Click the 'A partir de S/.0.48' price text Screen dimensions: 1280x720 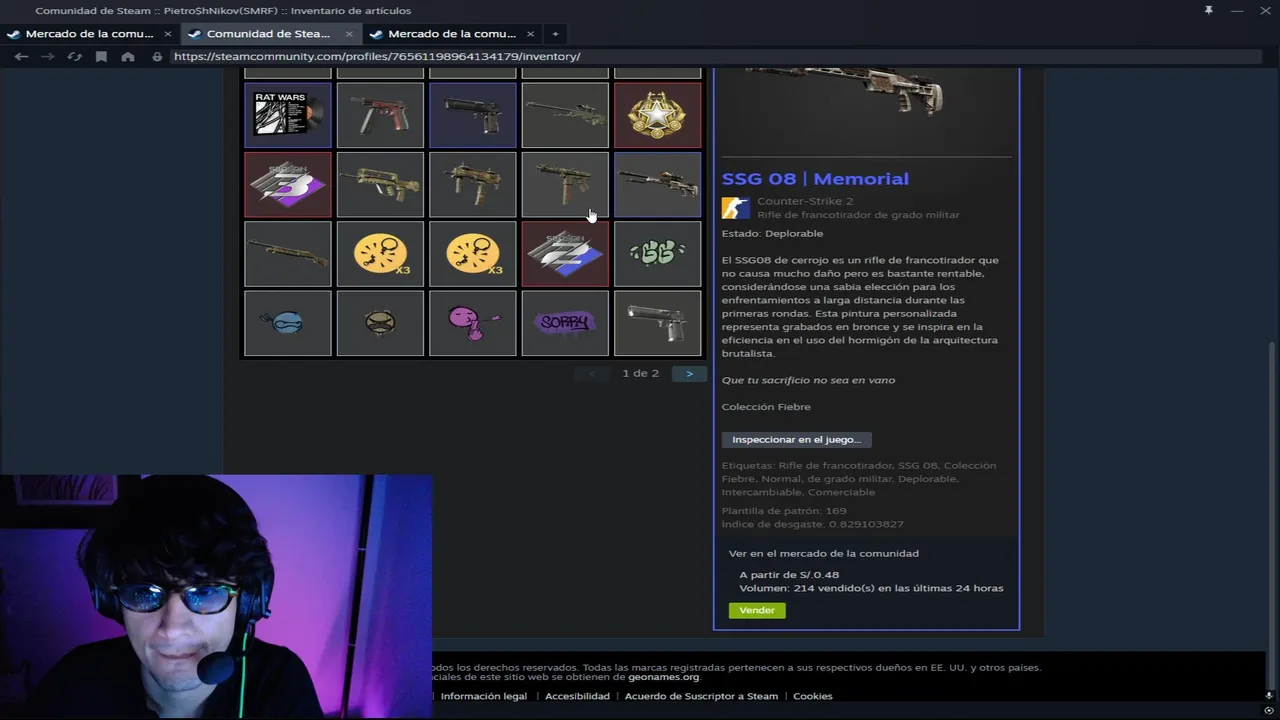pos(789,575)
